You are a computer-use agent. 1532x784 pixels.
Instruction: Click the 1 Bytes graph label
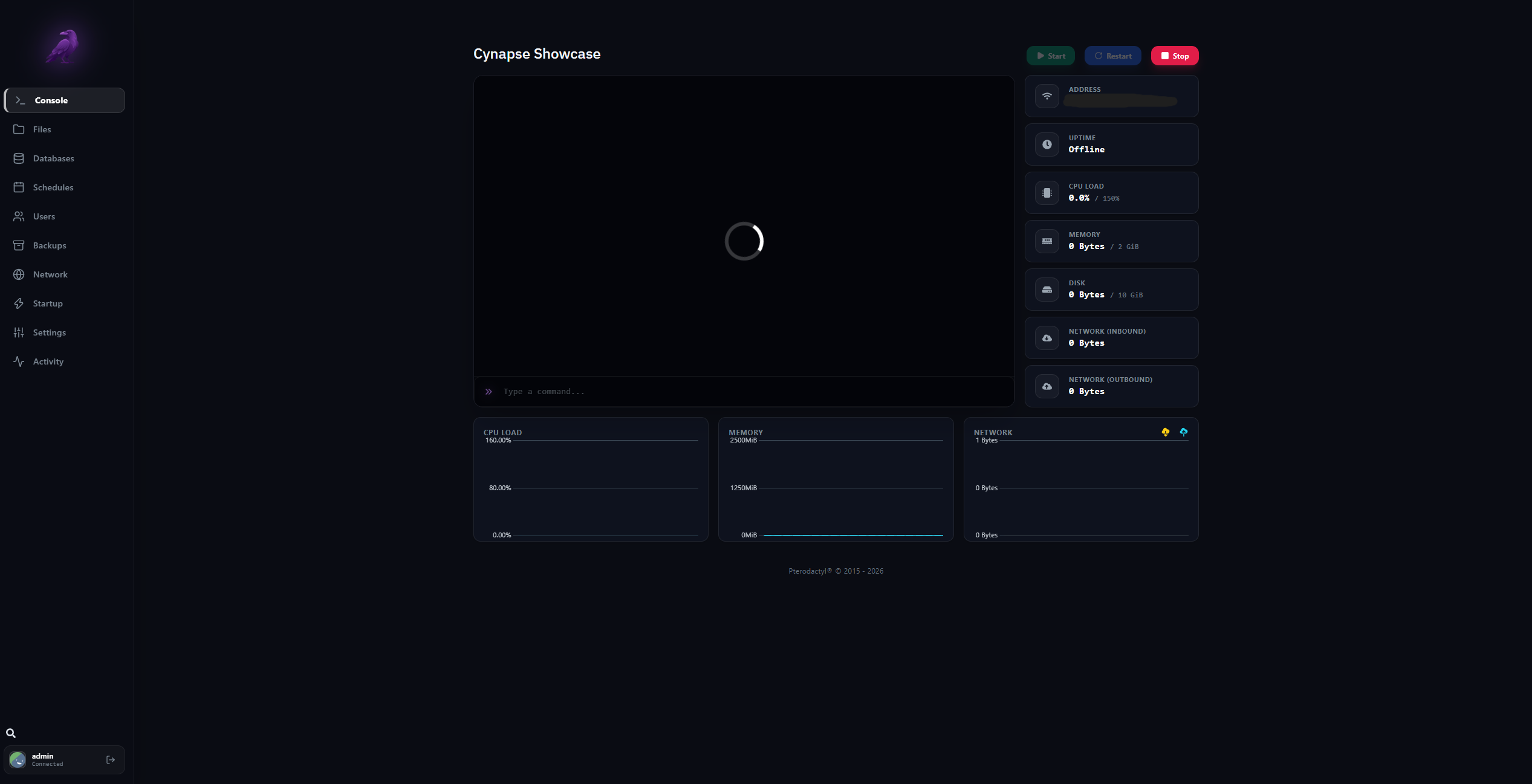point(987,440)
